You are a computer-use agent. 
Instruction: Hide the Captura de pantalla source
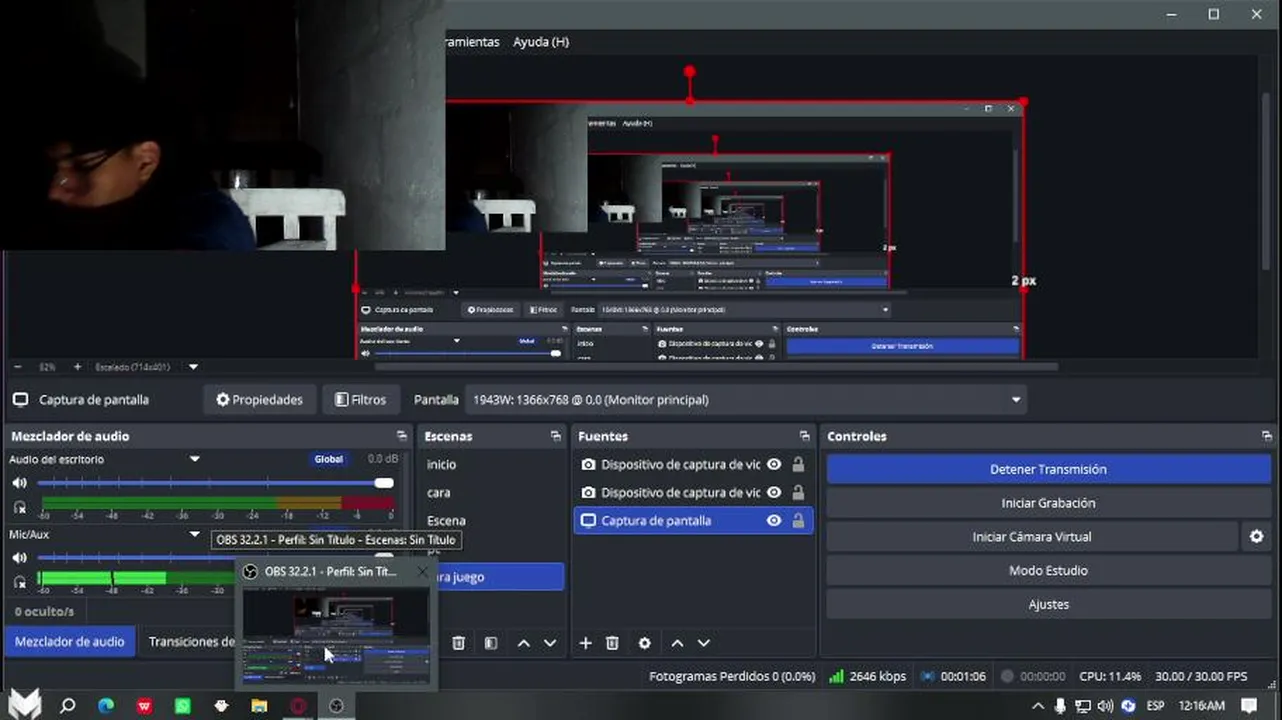point(774,521)
